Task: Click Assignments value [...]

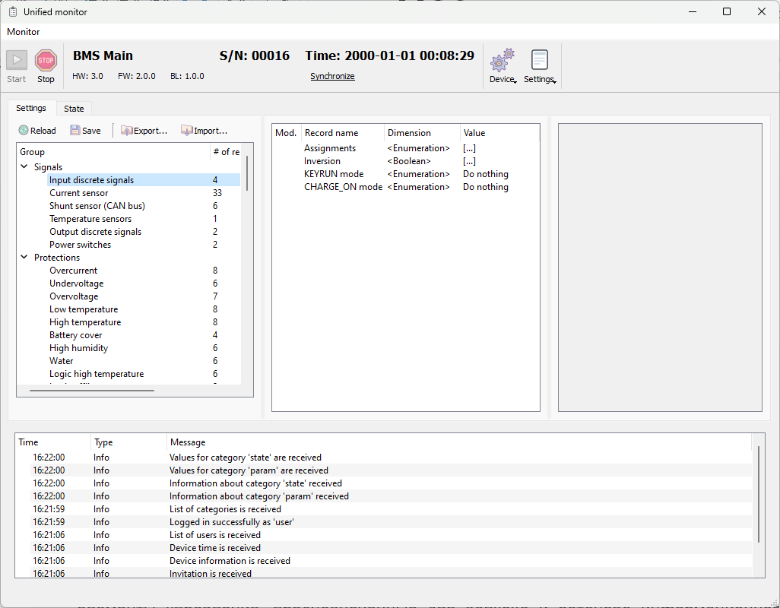Action: (x=469, y=148)
